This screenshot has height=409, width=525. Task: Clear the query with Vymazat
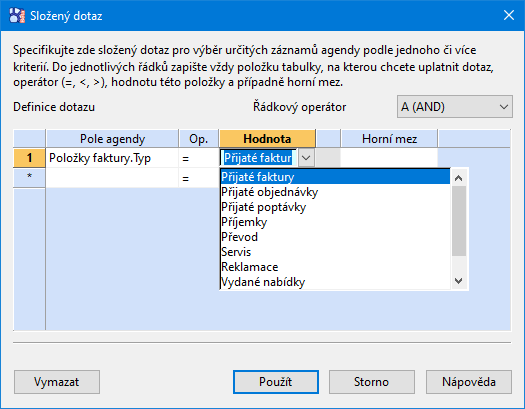click(57, 382)
